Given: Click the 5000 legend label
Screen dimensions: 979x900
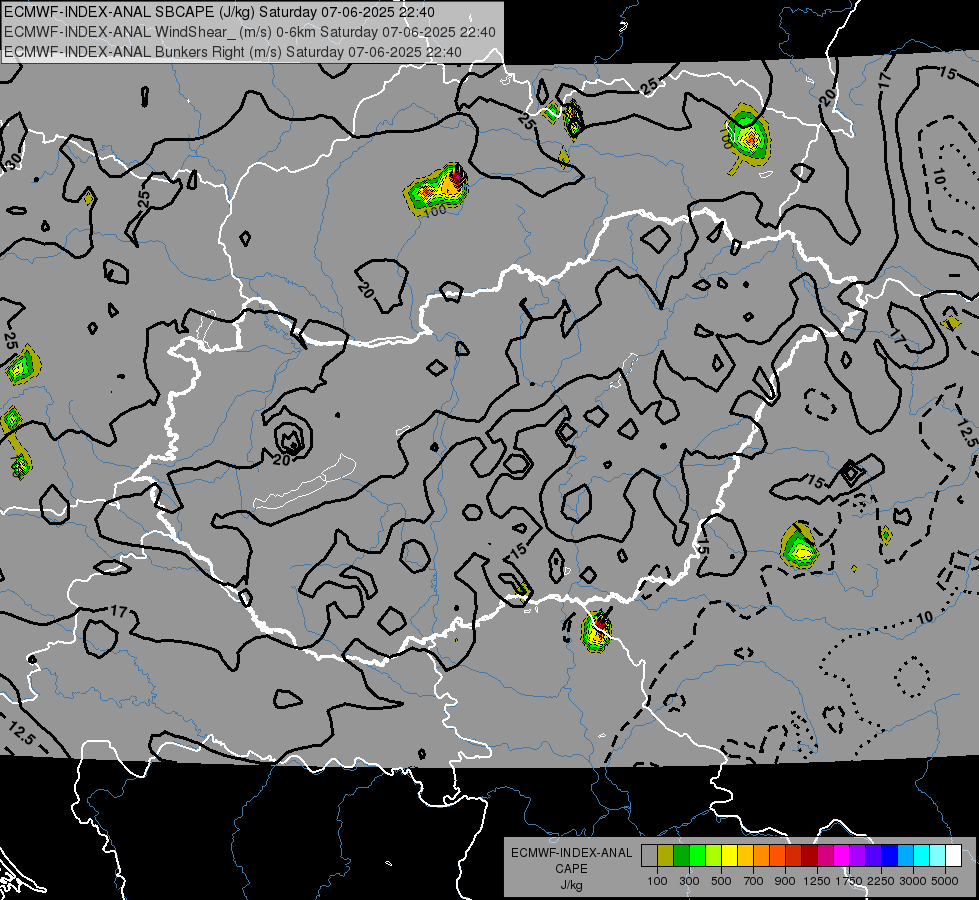Looking at the screenshot, I should coord(945,881).
